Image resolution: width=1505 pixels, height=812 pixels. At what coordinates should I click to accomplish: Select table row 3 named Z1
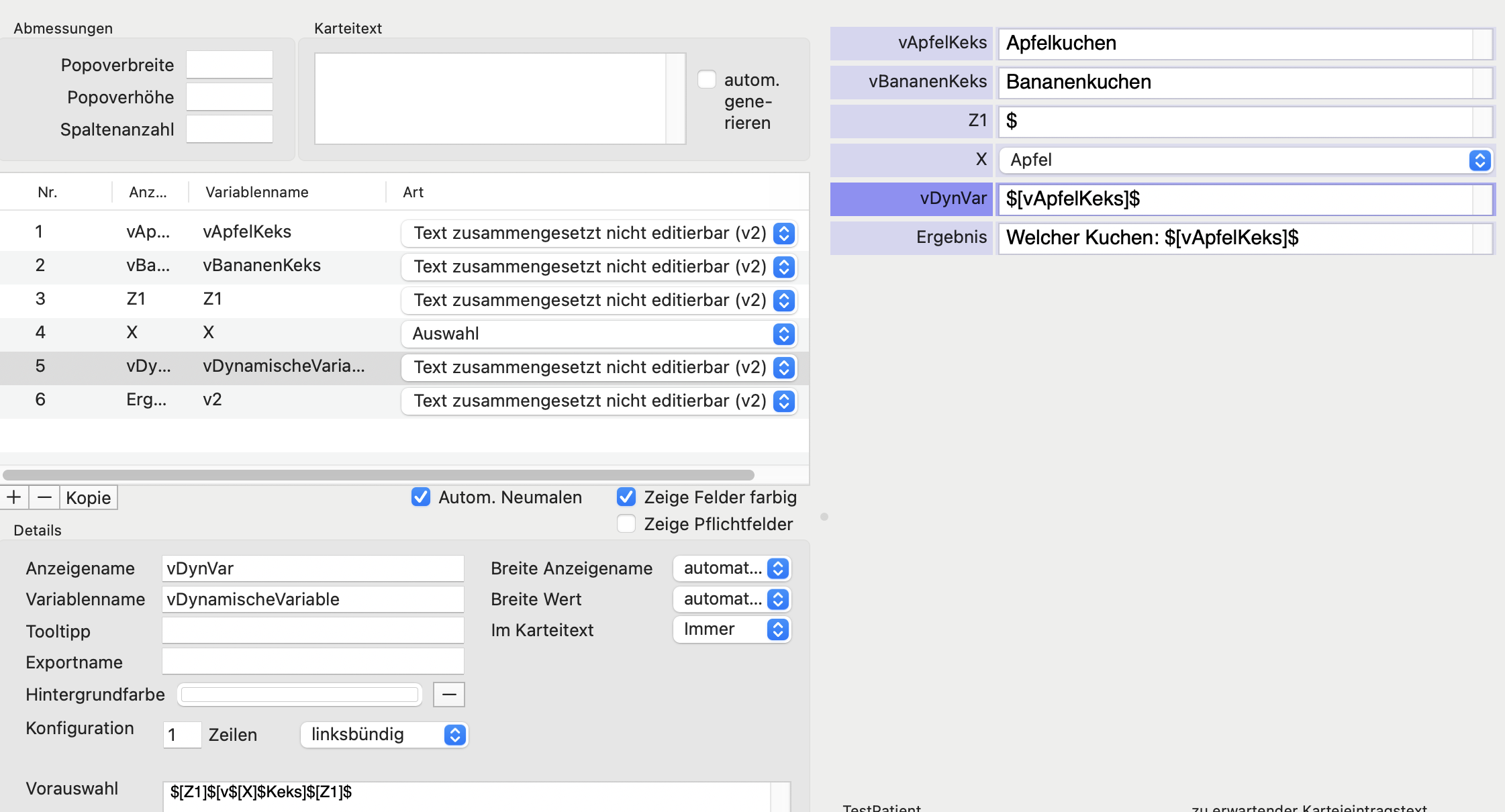click(x=404, y=300)
